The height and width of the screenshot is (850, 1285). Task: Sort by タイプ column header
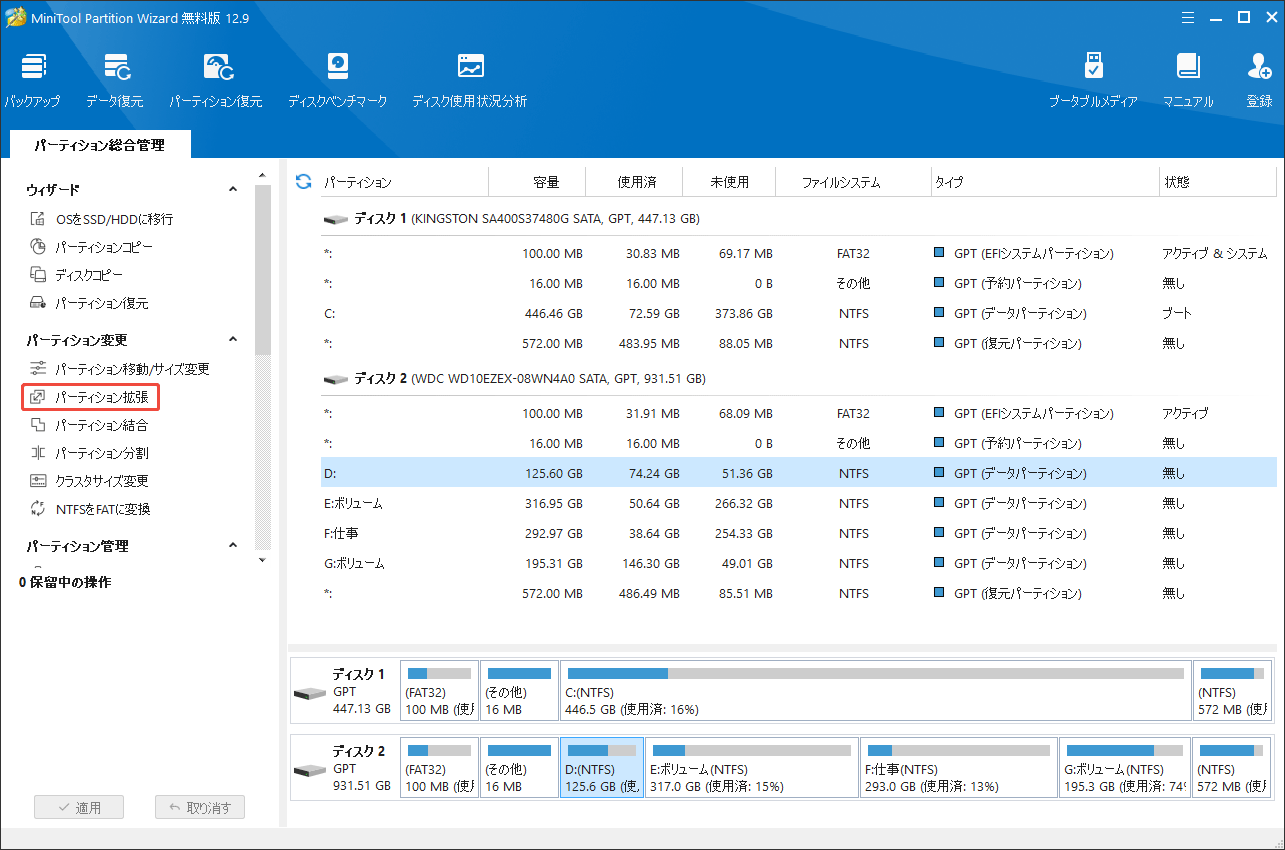tap(1044, 182)
